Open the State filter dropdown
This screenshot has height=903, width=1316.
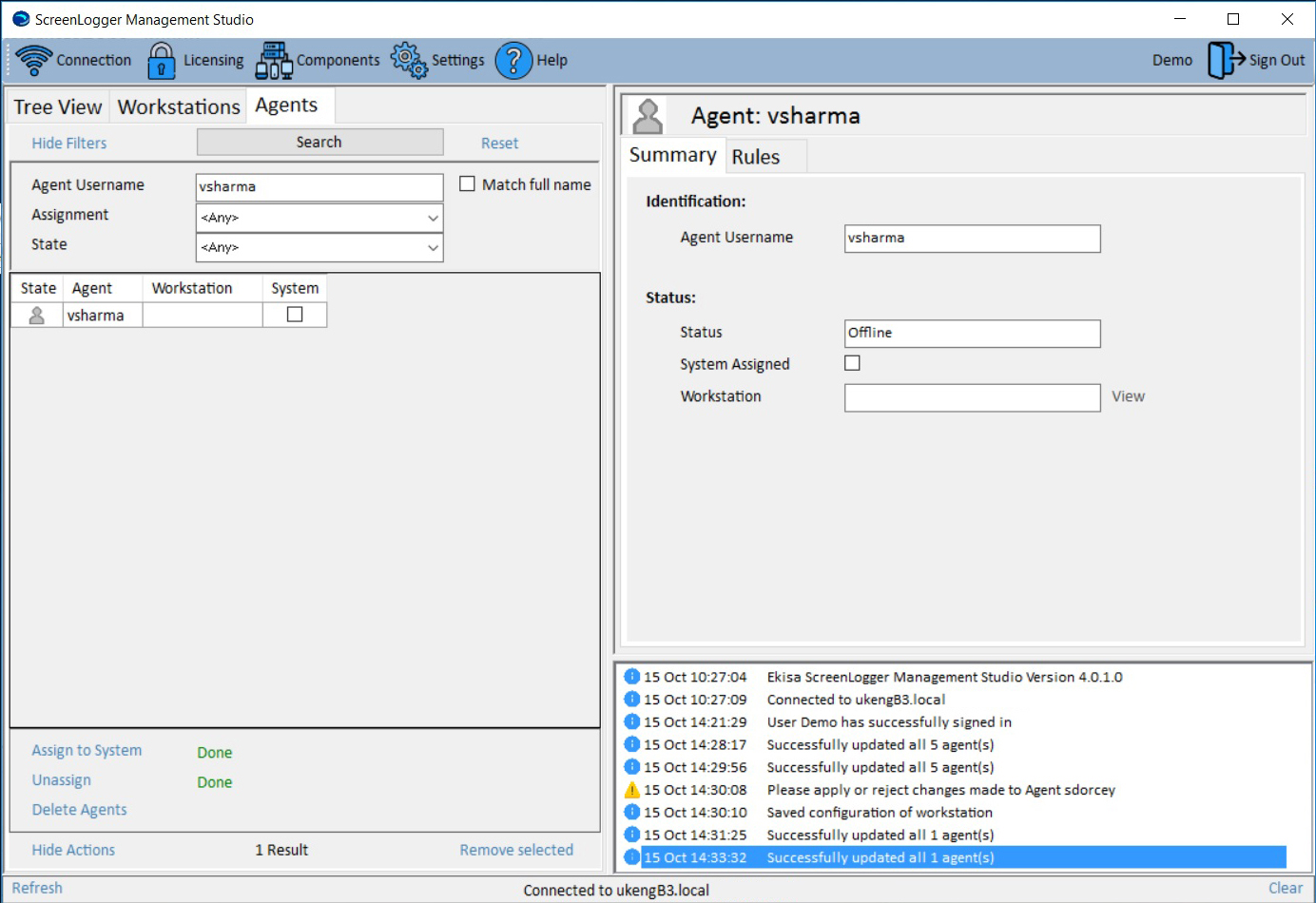tap(319, 247)
